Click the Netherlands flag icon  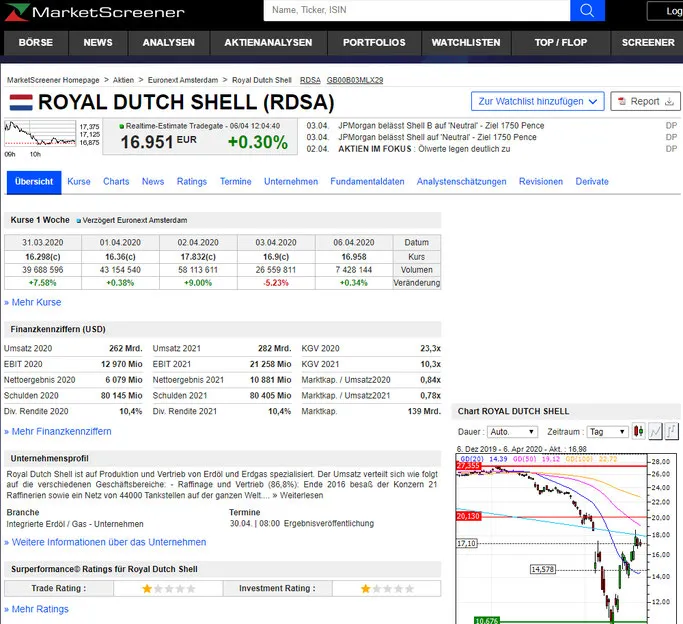21,102
